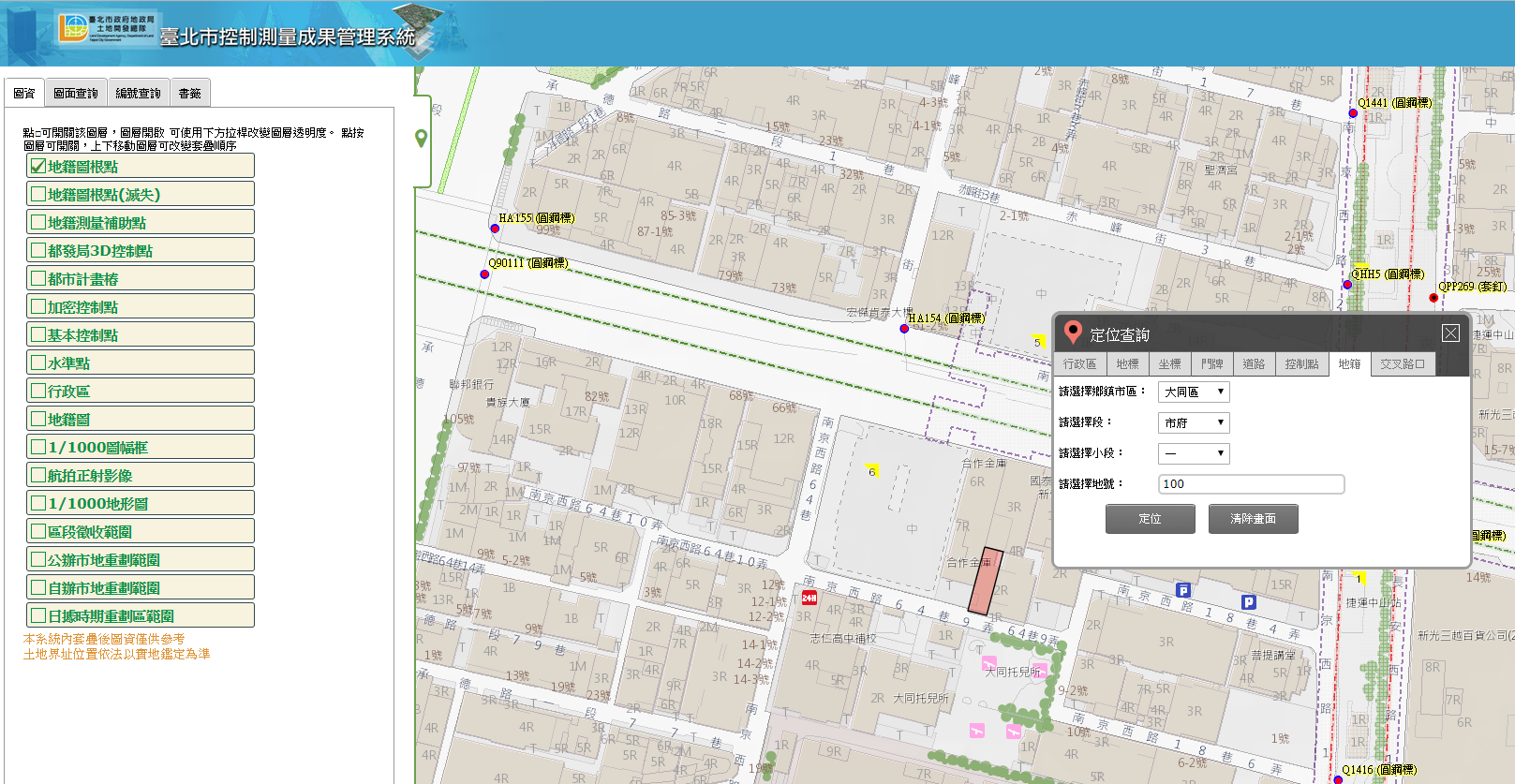Expand the 市府 section dropdown

[x=1194, y=423]
